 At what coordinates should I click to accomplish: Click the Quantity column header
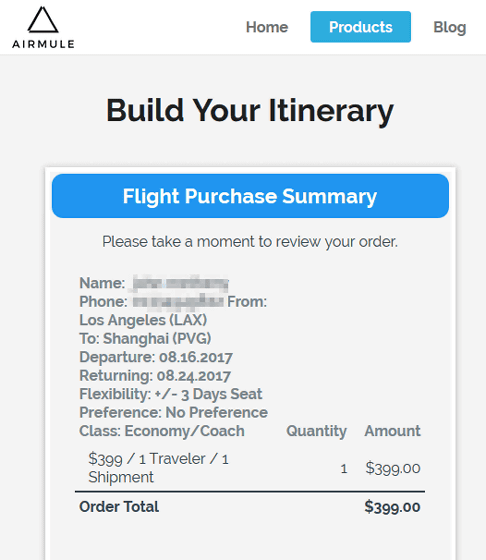coord(316,431)
